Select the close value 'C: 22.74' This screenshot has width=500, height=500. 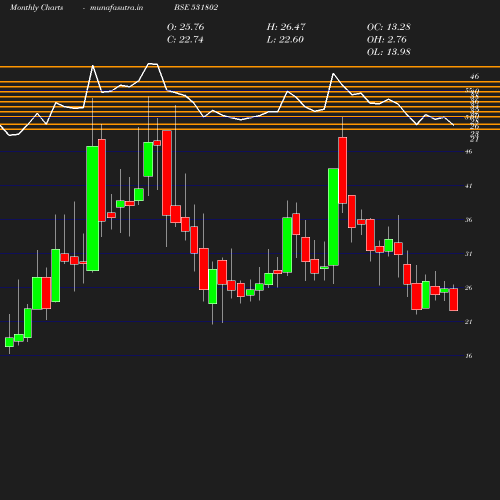pos(185,39)
